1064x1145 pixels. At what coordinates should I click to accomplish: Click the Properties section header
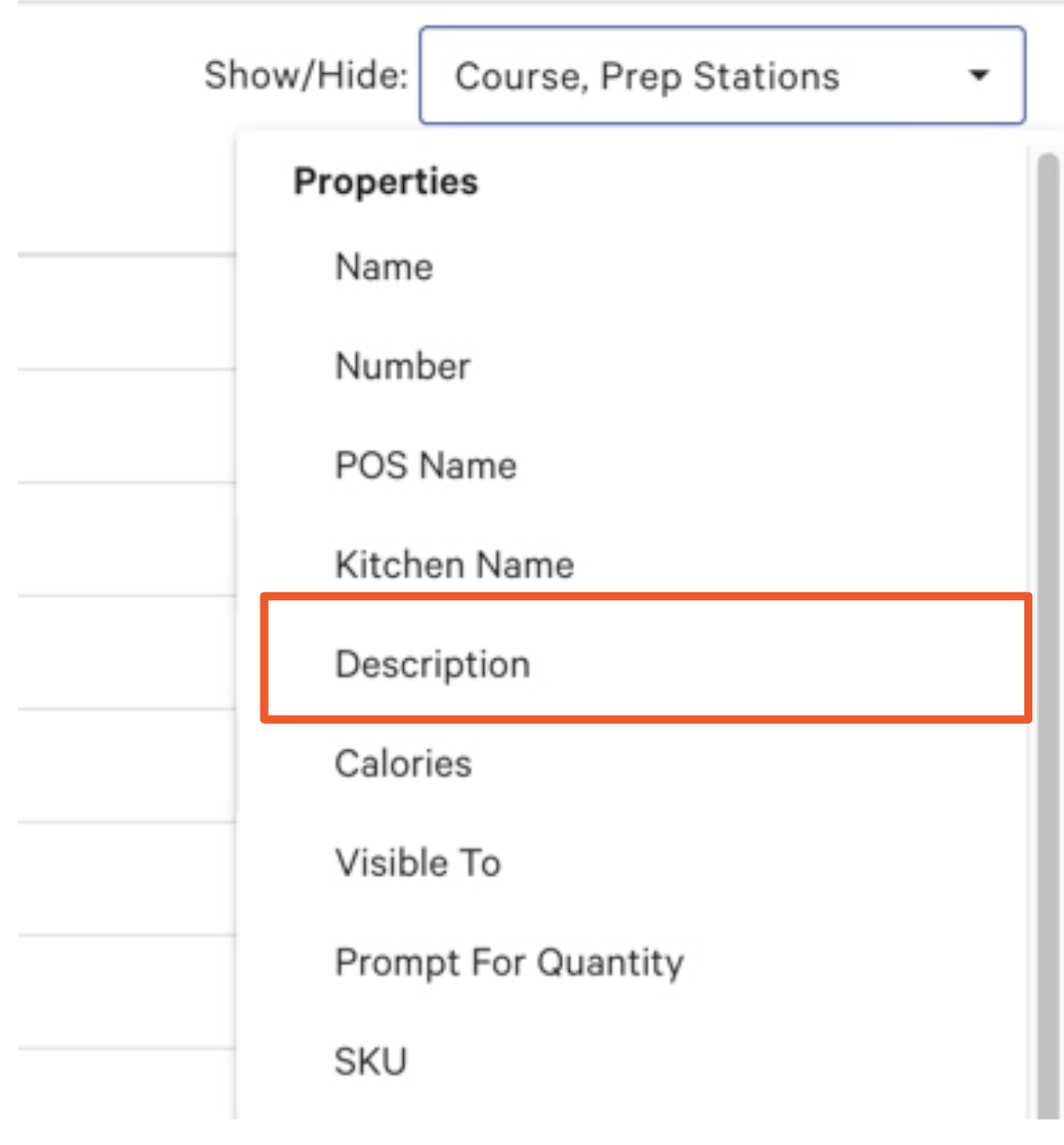[385, 181]
